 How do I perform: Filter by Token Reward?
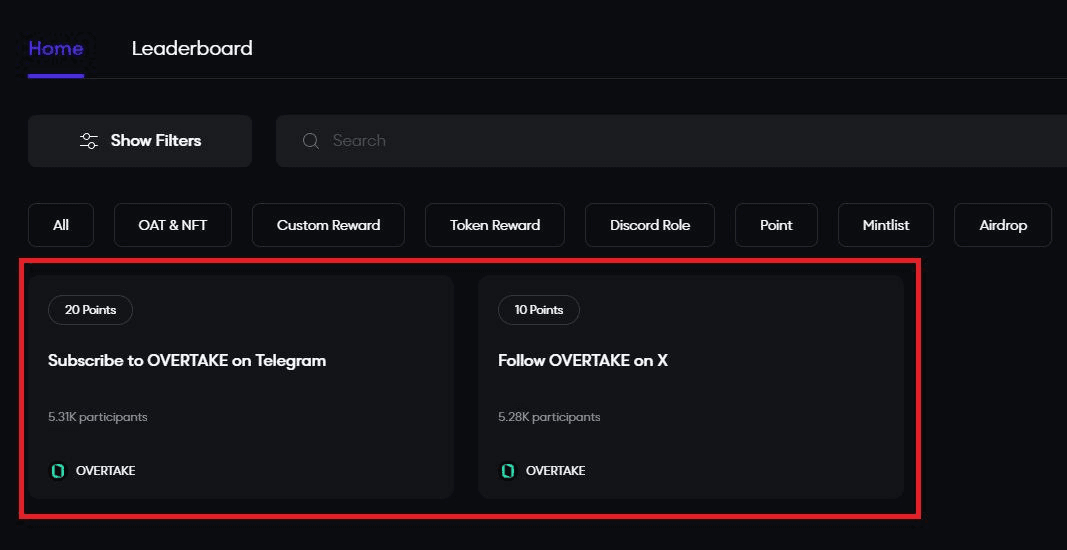(495, 225)
